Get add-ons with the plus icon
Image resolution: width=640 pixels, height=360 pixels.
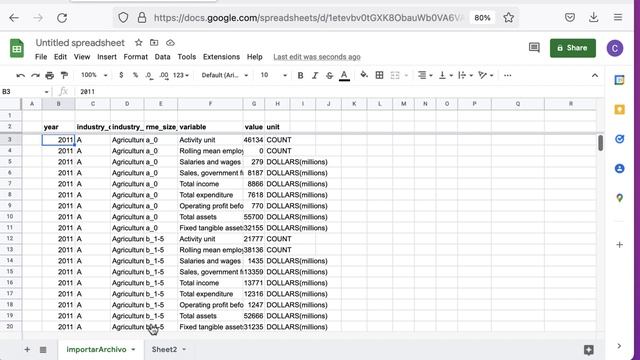(x=619, y=245)
